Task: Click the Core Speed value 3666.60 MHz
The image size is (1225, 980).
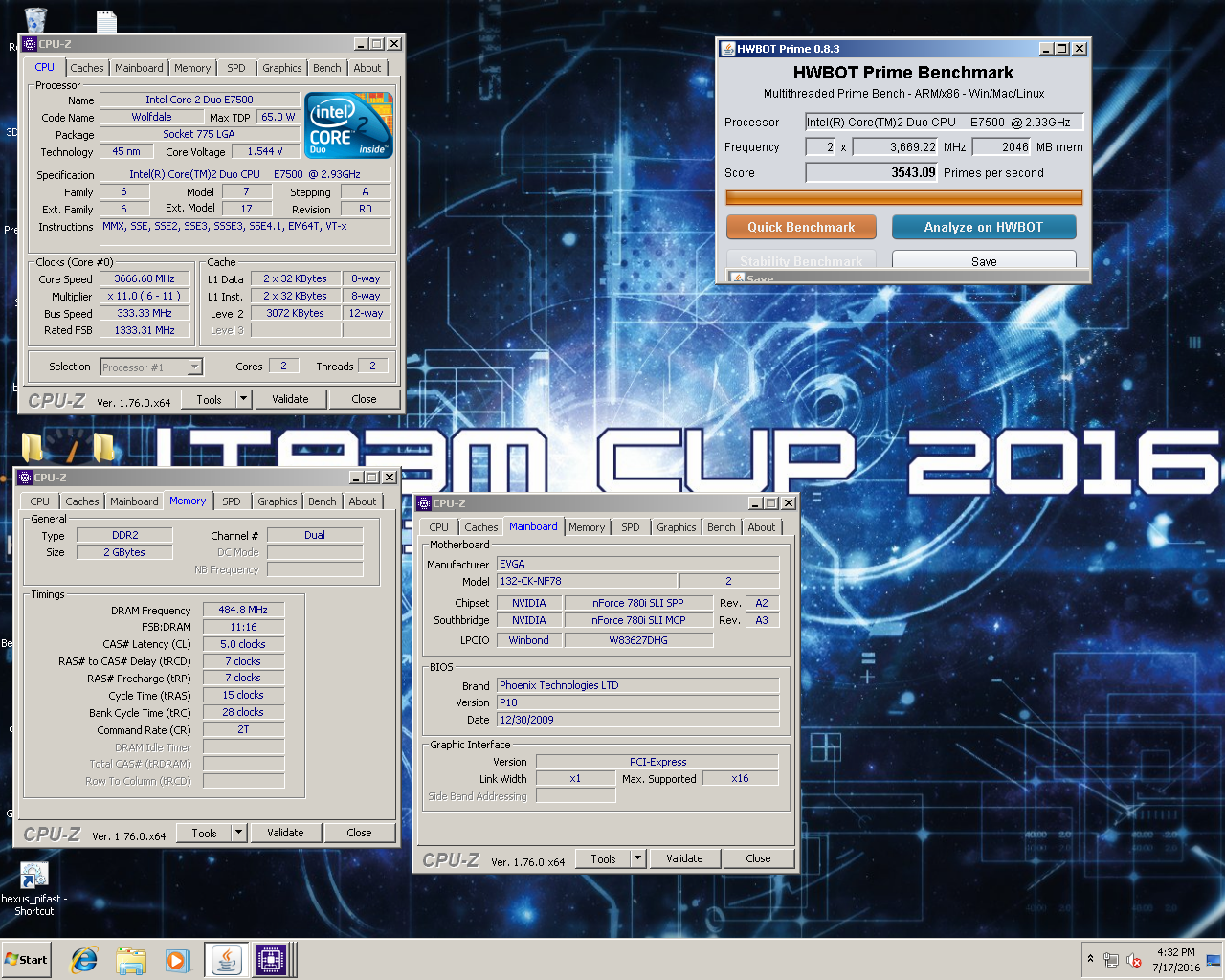Action: (x=145, y=278)
